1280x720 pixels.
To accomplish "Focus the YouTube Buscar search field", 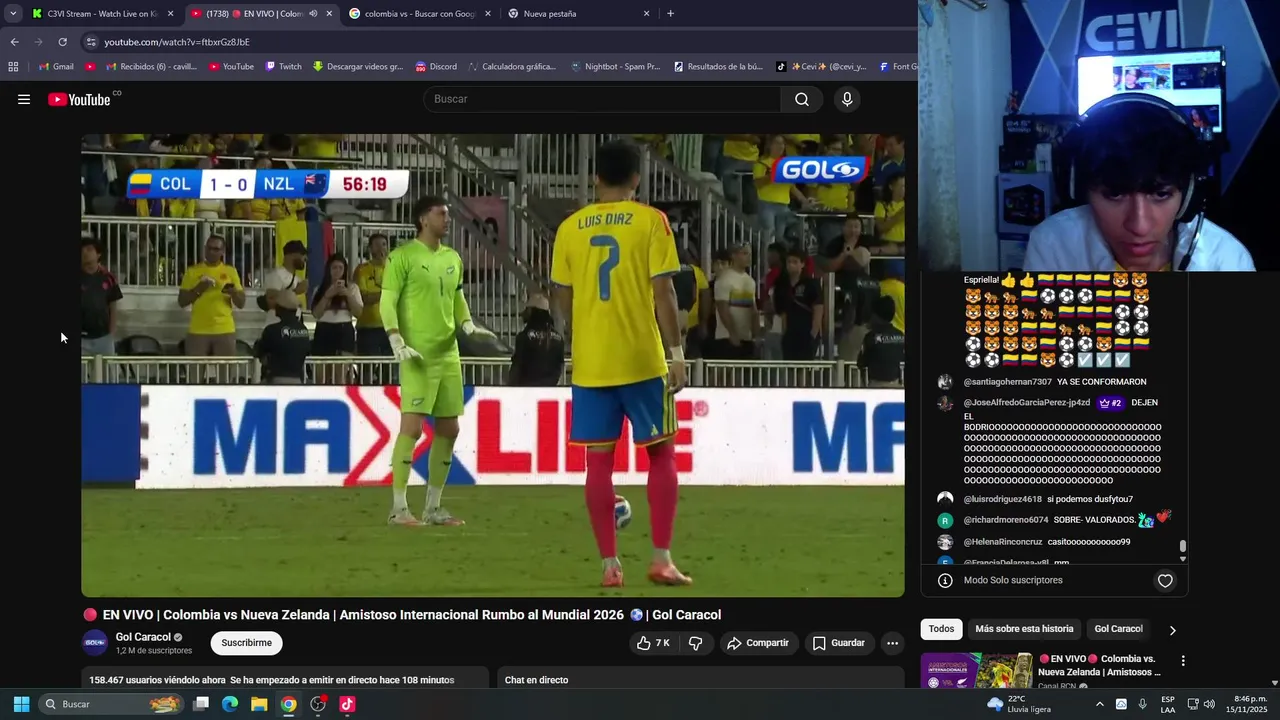I will (x=603, y=99).
